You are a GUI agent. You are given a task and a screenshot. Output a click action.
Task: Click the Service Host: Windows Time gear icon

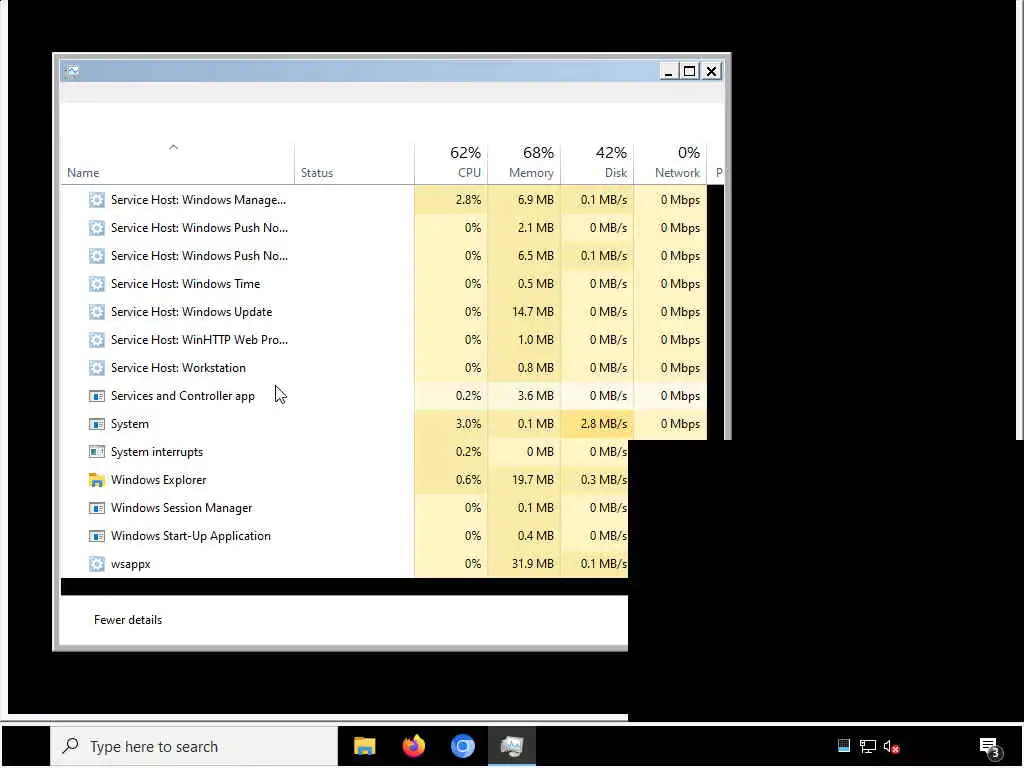click(x=97, y=284)
